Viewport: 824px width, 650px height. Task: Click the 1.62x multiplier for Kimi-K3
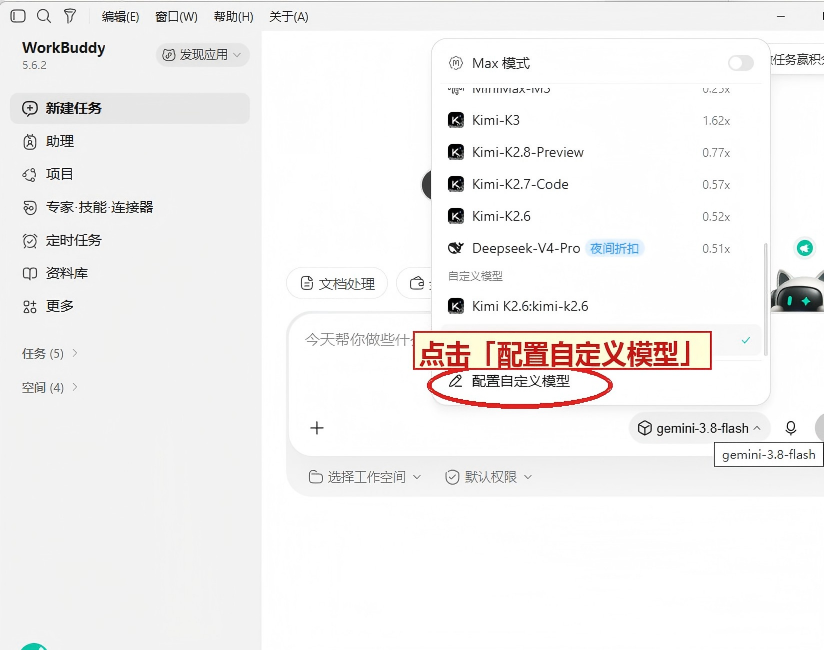click(716, 121)
